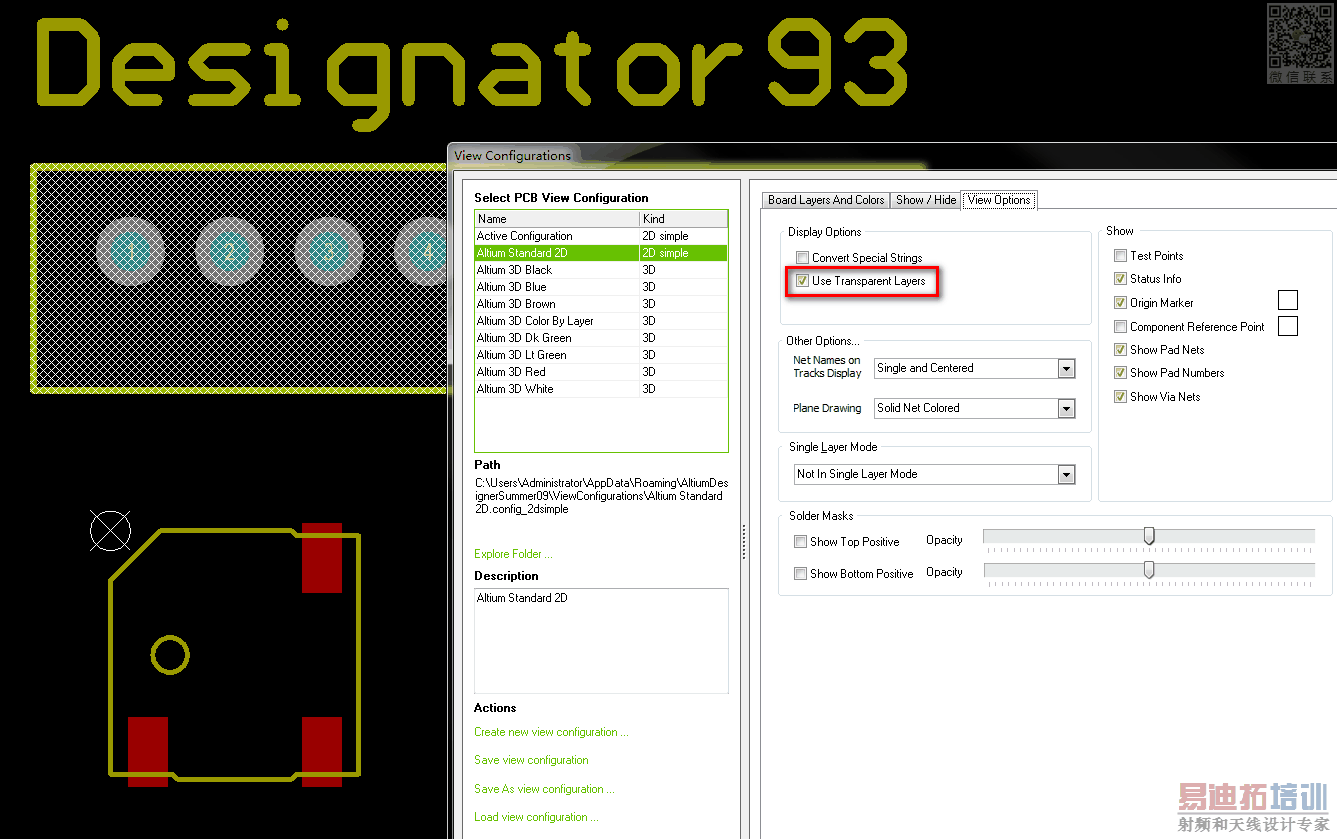Select Altium 3D Black configuration
This screenshot has width=1337, height=839.
coord(601,270)
